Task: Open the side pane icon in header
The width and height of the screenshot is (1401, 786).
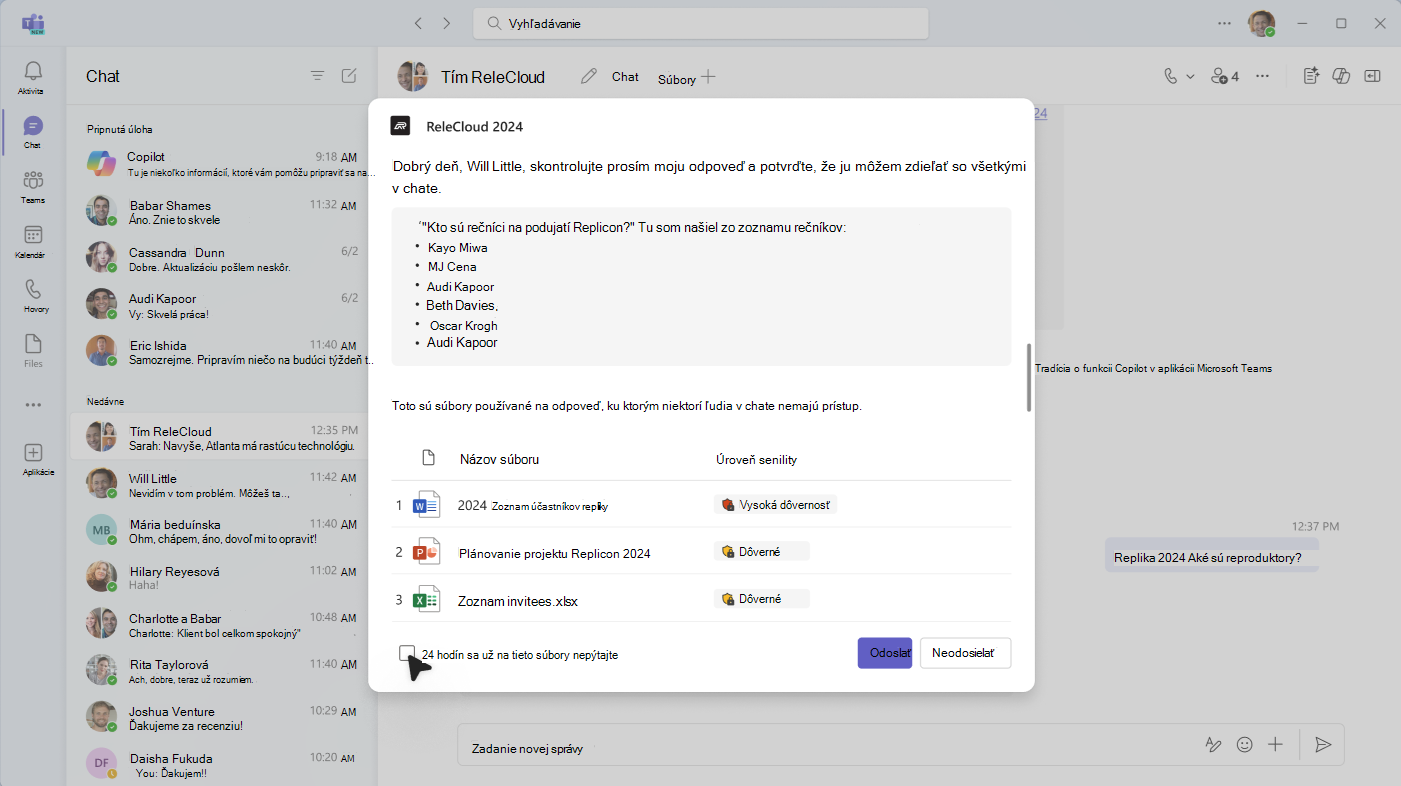Action: coord(1373,76)
